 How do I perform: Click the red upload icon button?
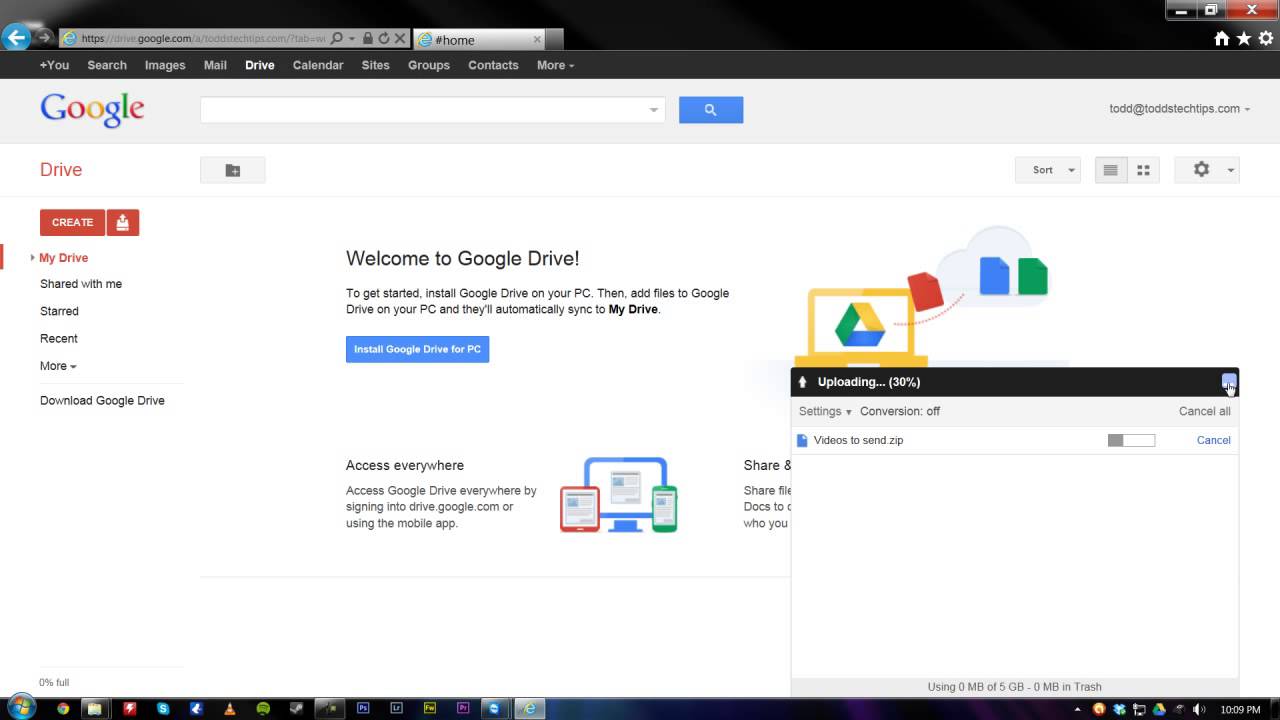(122, 222)
